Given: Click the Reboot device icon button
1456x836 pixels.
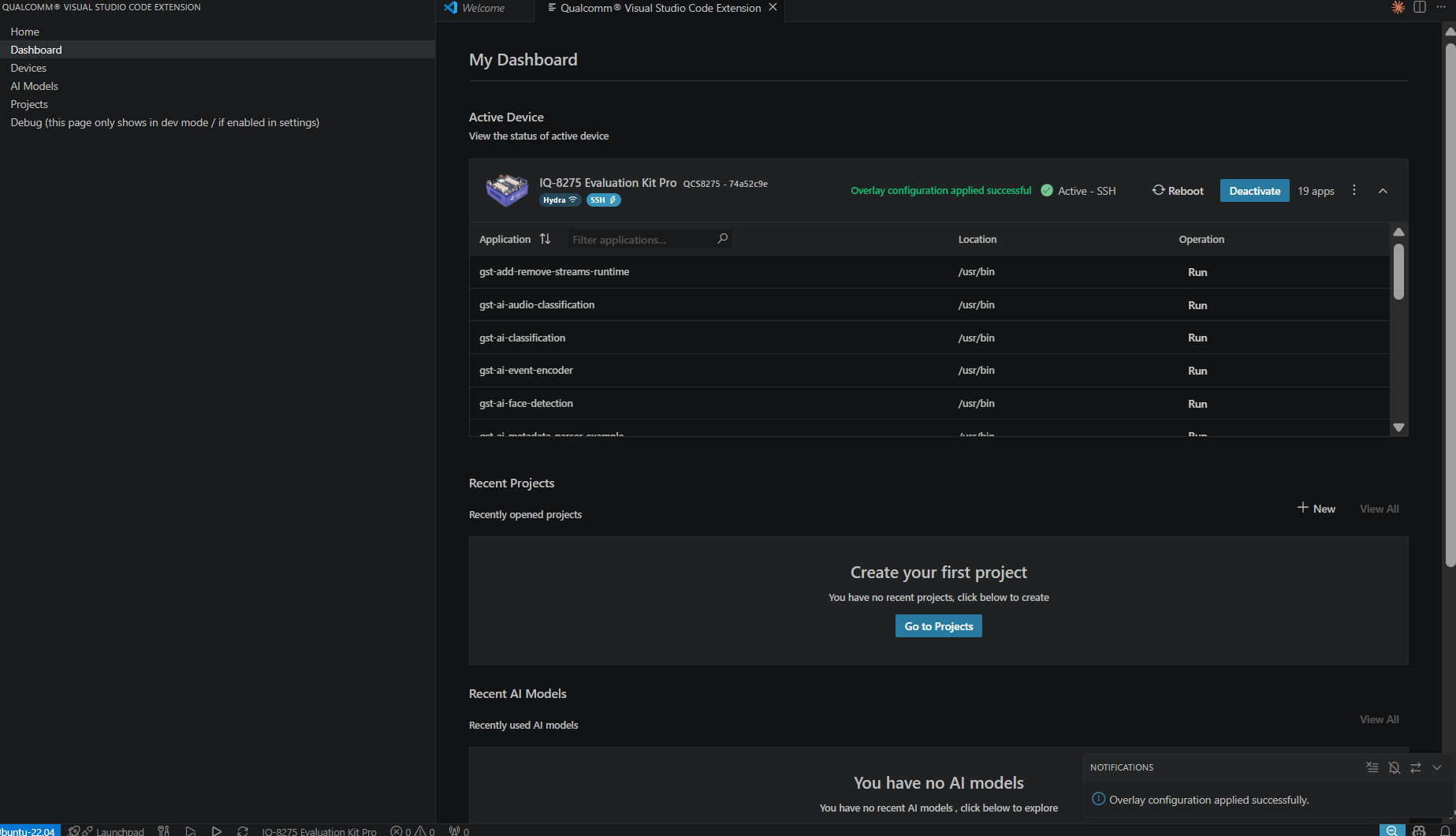Looking at the screenshot, I should 1178,191.
